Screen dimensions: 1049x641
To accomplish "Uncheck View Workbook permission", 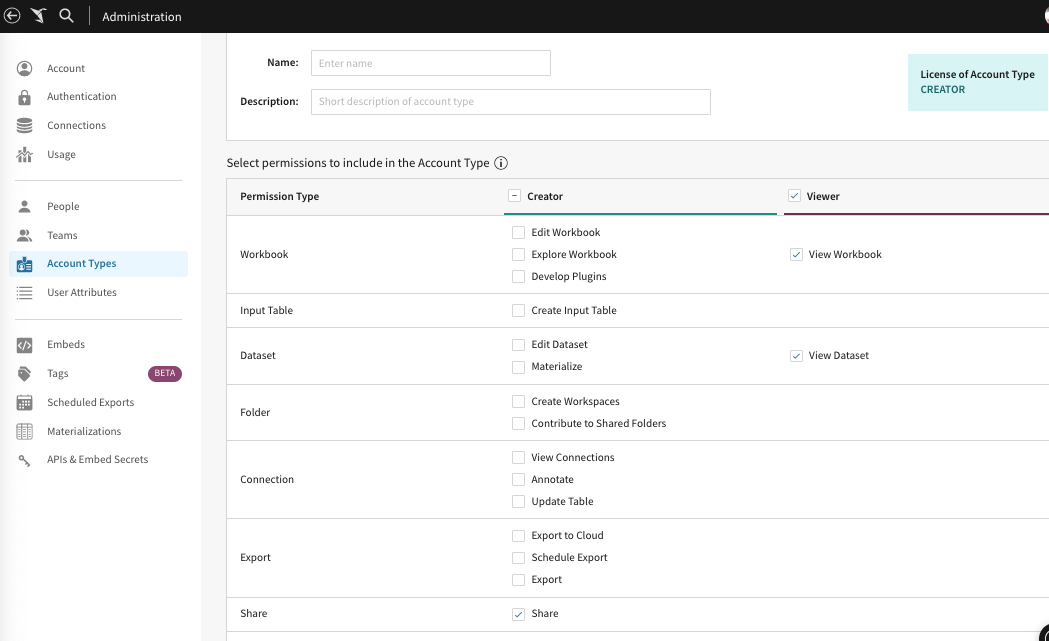I will [x=796, y=255].
